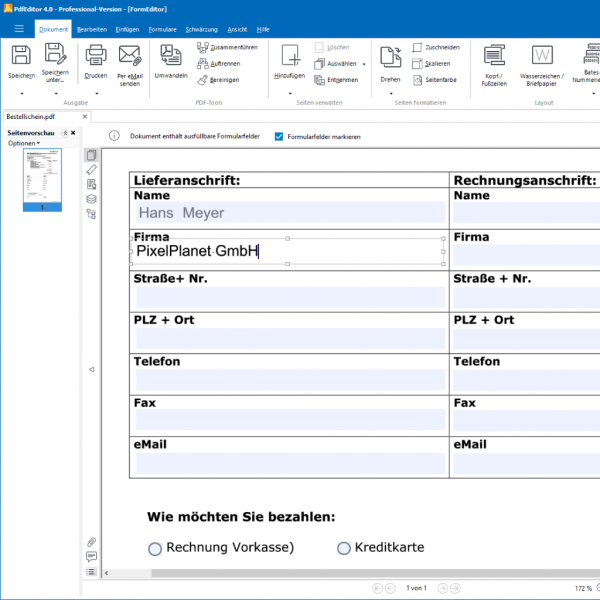Choose the Kreditkarte payment option
This screenshot has height=600, width=600.
(x=344, y=548)
